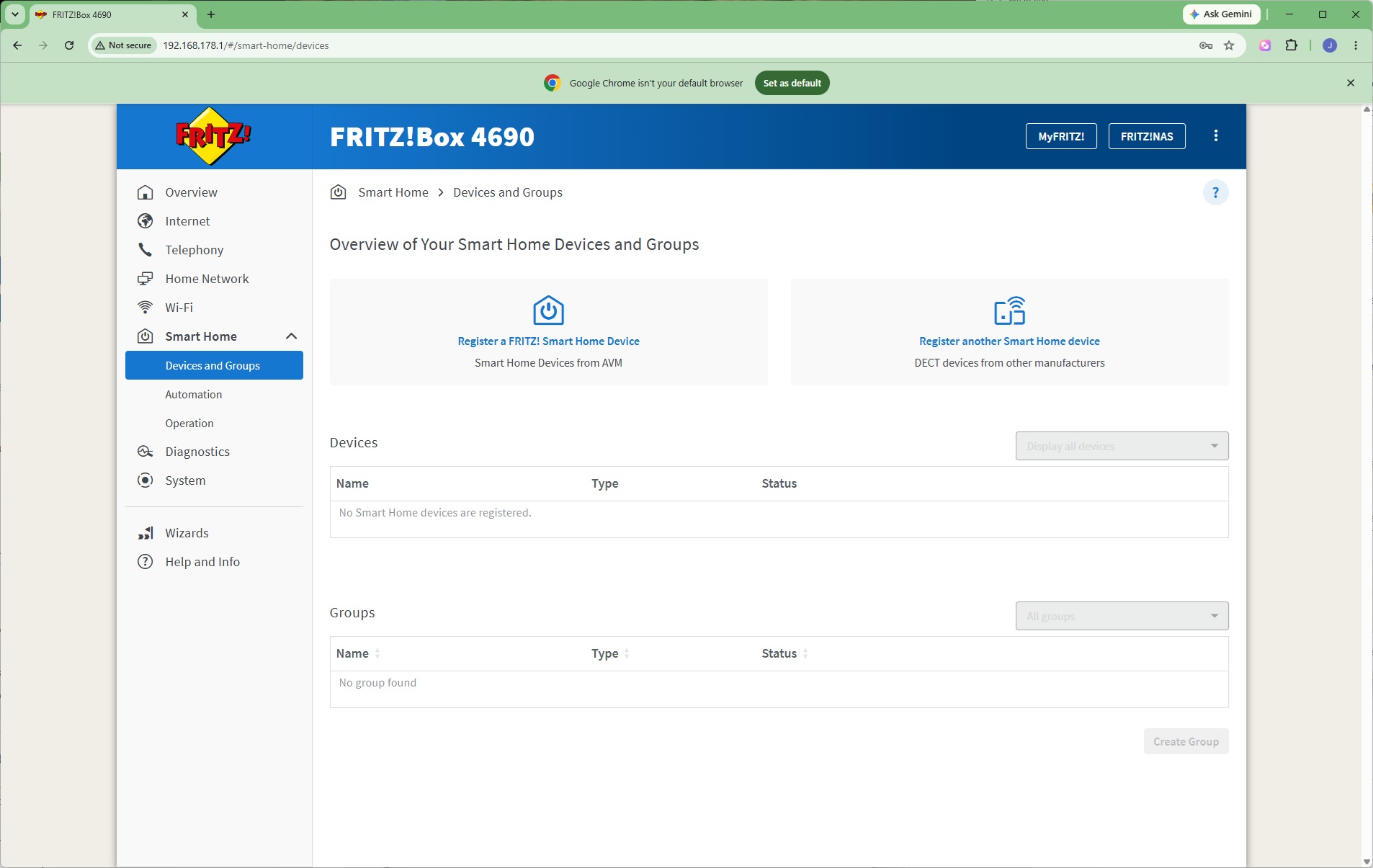Open the Automation submenu item
The height and width of the screenshot is (868, 1373).
pyautogui.click(x=194, y=394)
